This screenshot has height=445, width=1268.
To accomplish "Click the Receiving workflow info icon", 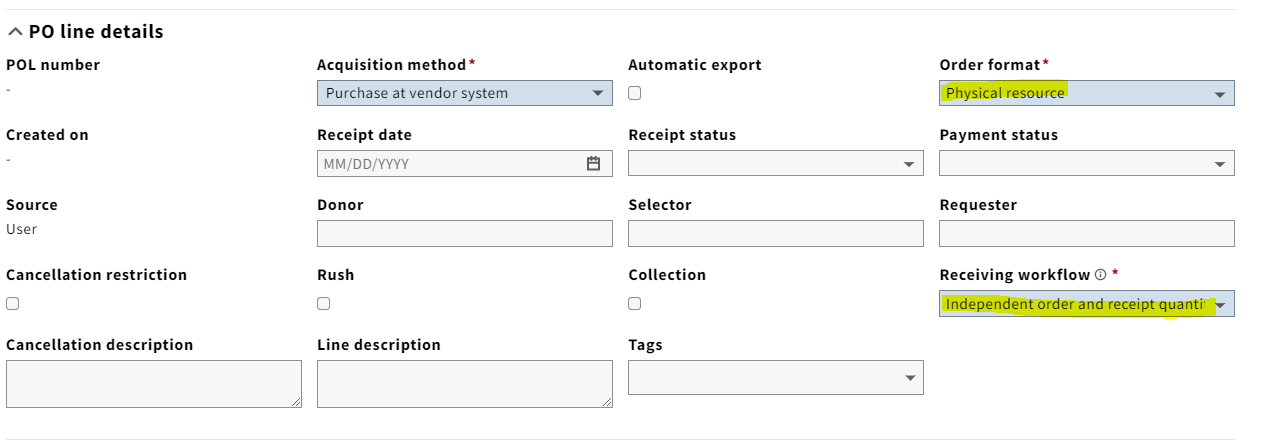I will (1100, 275).
